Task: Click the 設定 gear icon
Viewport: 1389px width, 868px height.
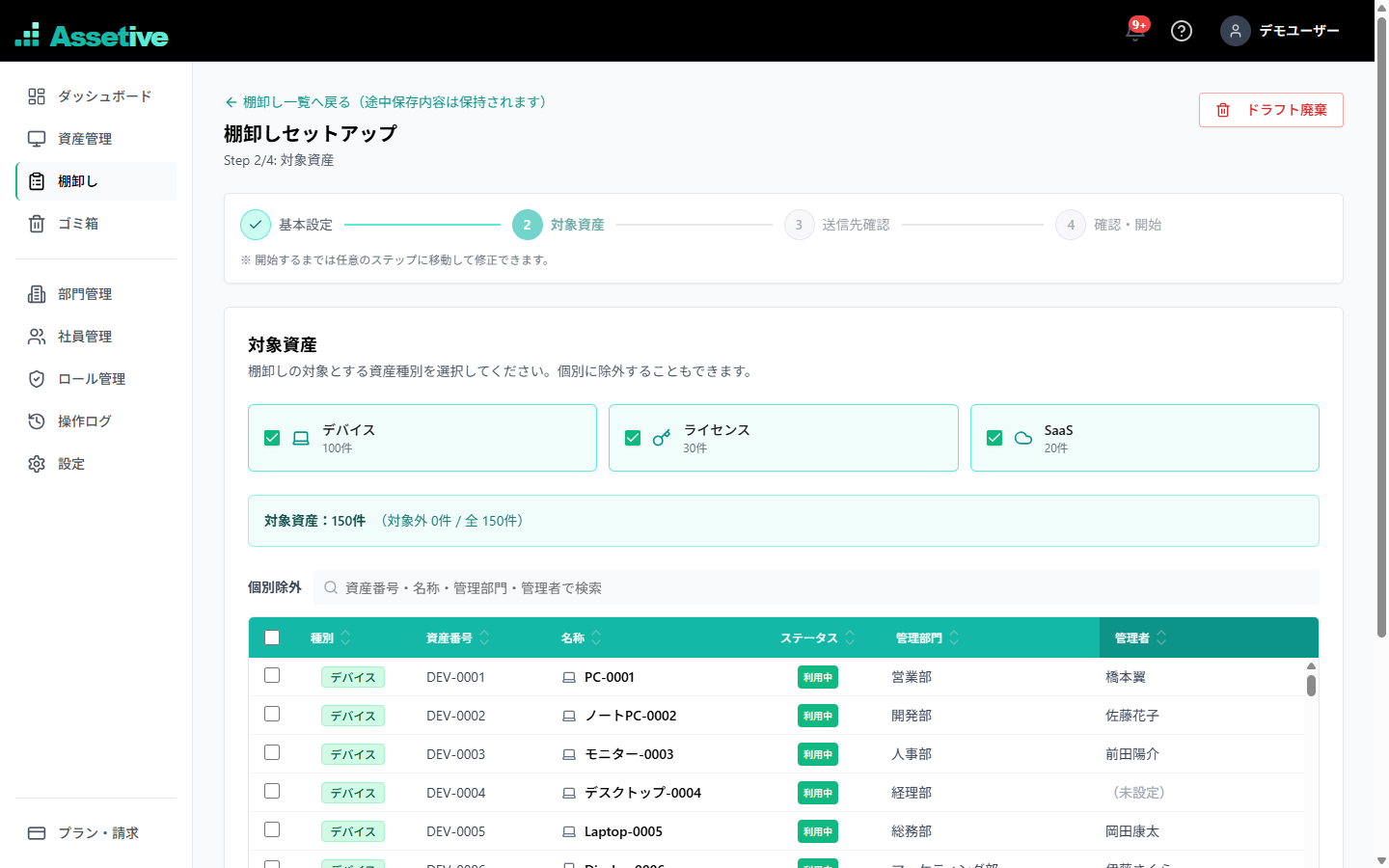Action: (37, 464)
